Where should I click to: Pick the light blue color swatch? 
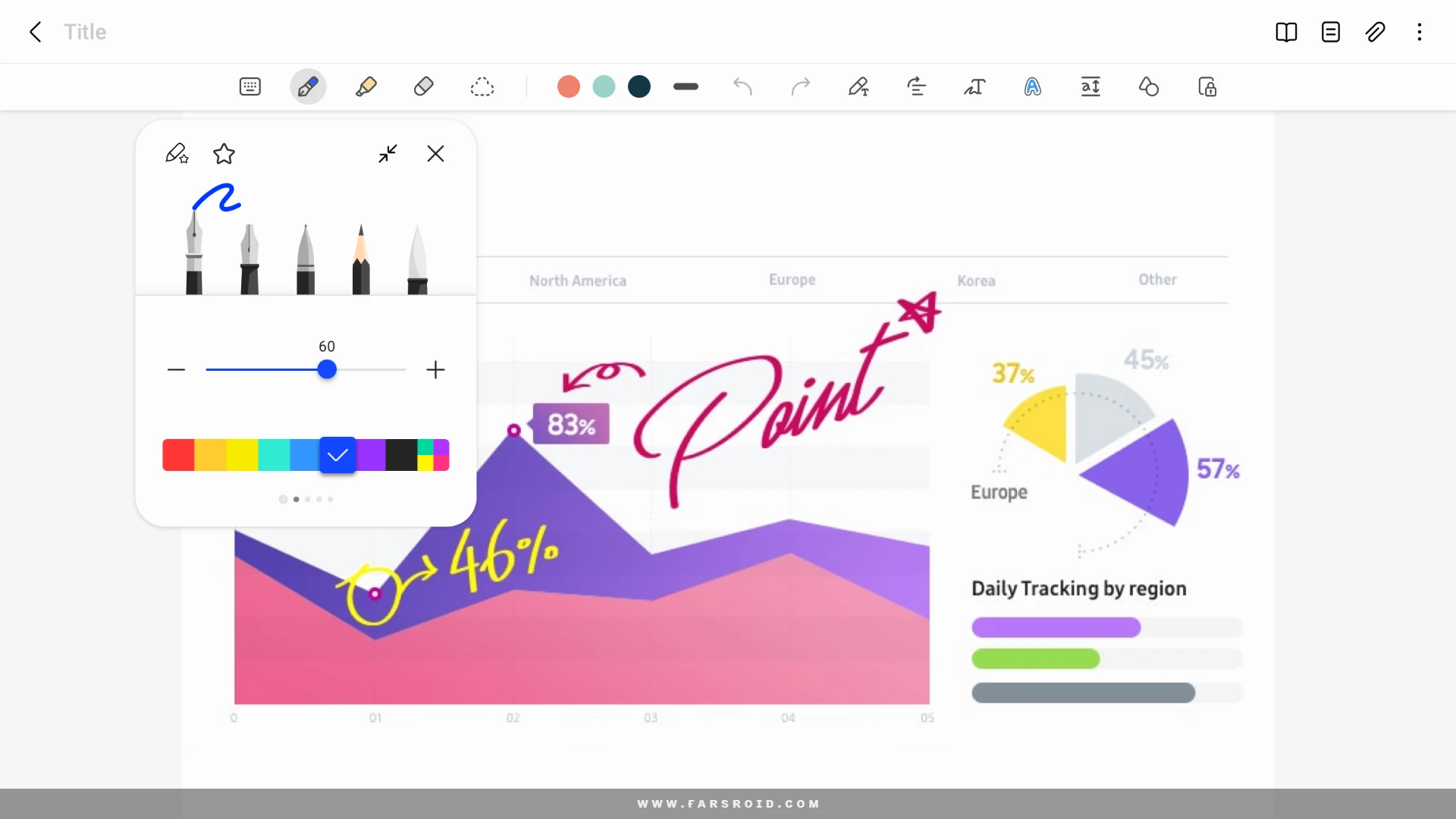305,455
